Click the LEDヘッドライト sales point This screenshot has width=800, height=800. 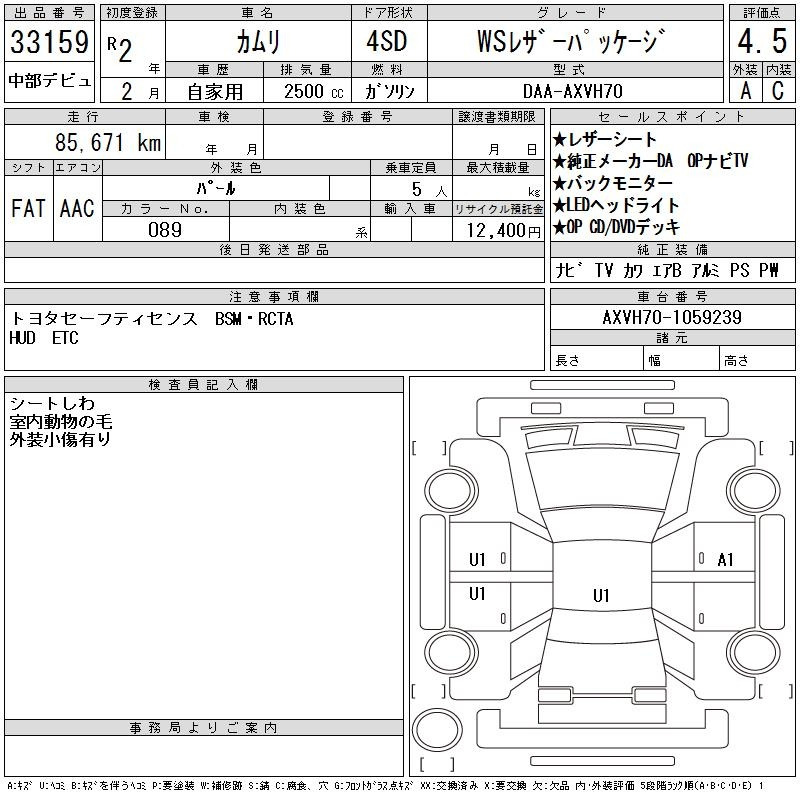pos(623,205)
